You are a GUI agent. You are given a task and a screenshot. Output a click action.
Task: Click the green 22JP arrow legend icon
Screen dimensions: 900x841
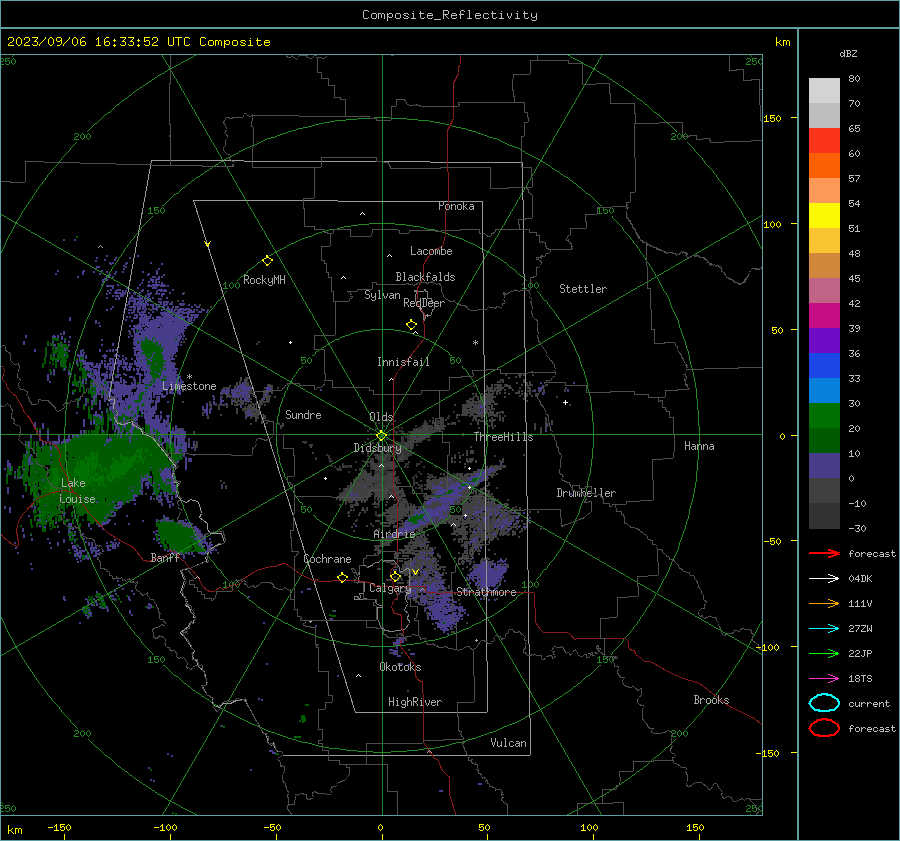coord(824,653)
